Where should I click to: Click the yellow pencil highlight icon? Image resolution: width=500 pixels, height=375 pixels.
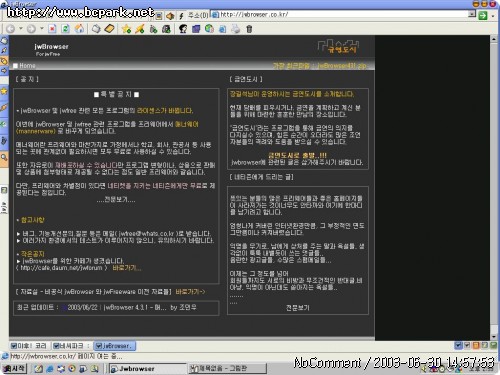point(140,29)
